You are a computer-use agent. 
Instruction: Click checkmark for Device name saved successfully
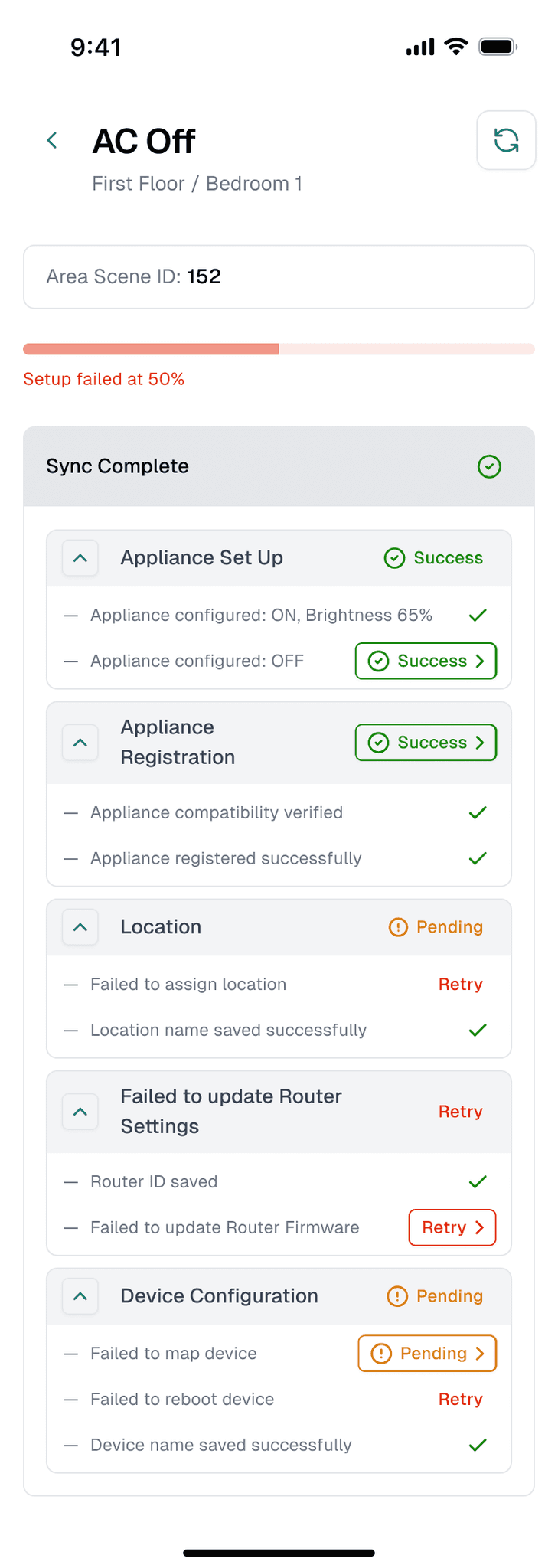478,1445
